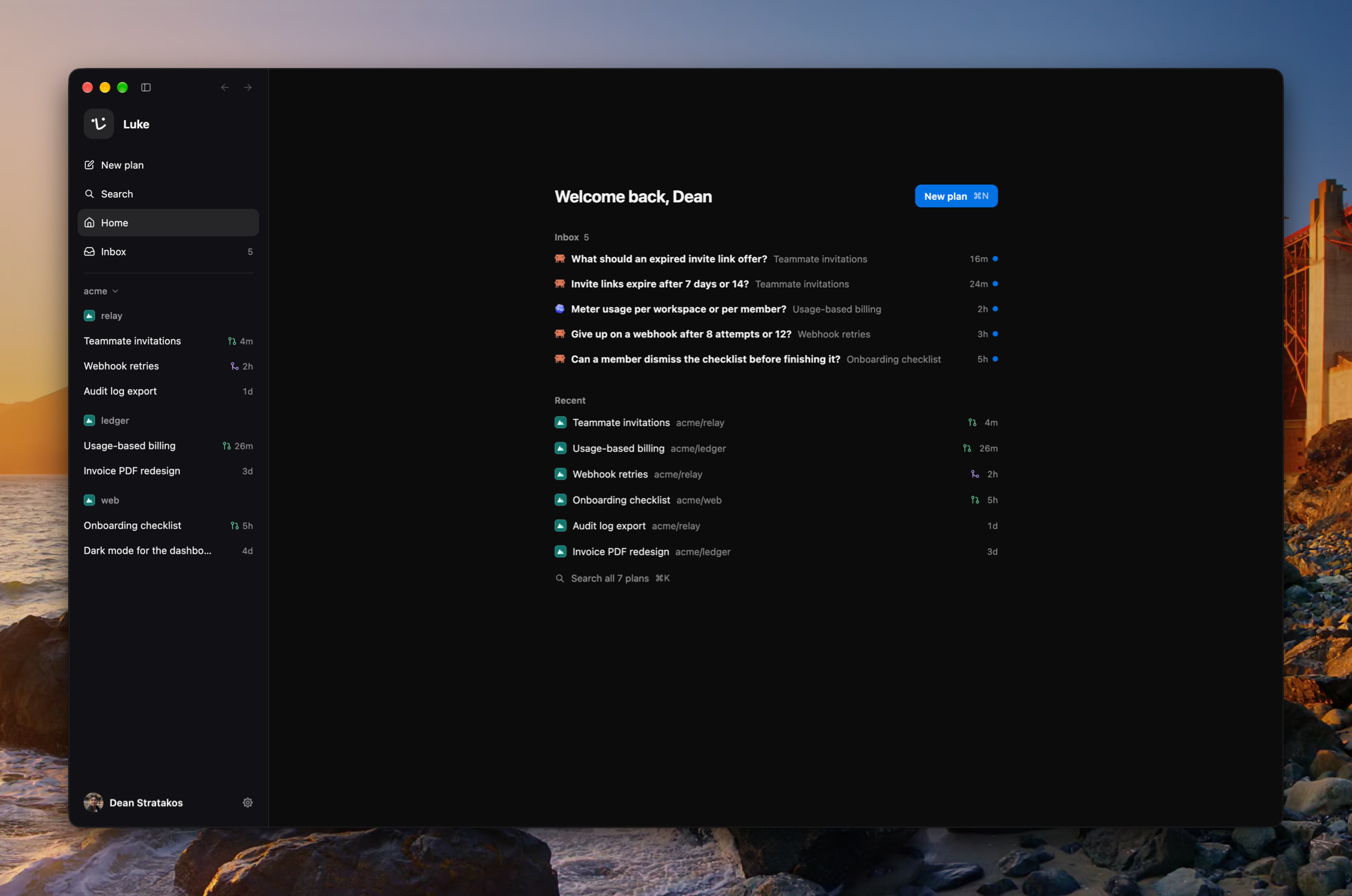Click the Inbox 5 section heading

(571, 237)
